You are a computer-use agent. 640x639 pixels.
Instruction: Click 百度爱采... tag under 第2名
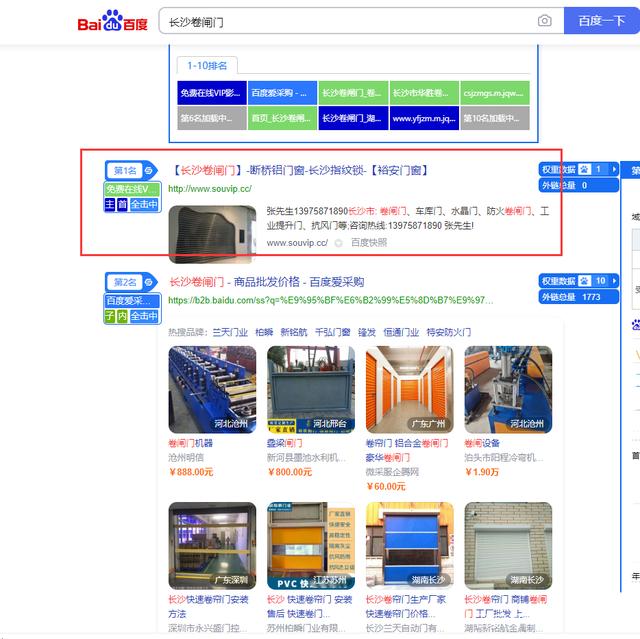point(133,301)
